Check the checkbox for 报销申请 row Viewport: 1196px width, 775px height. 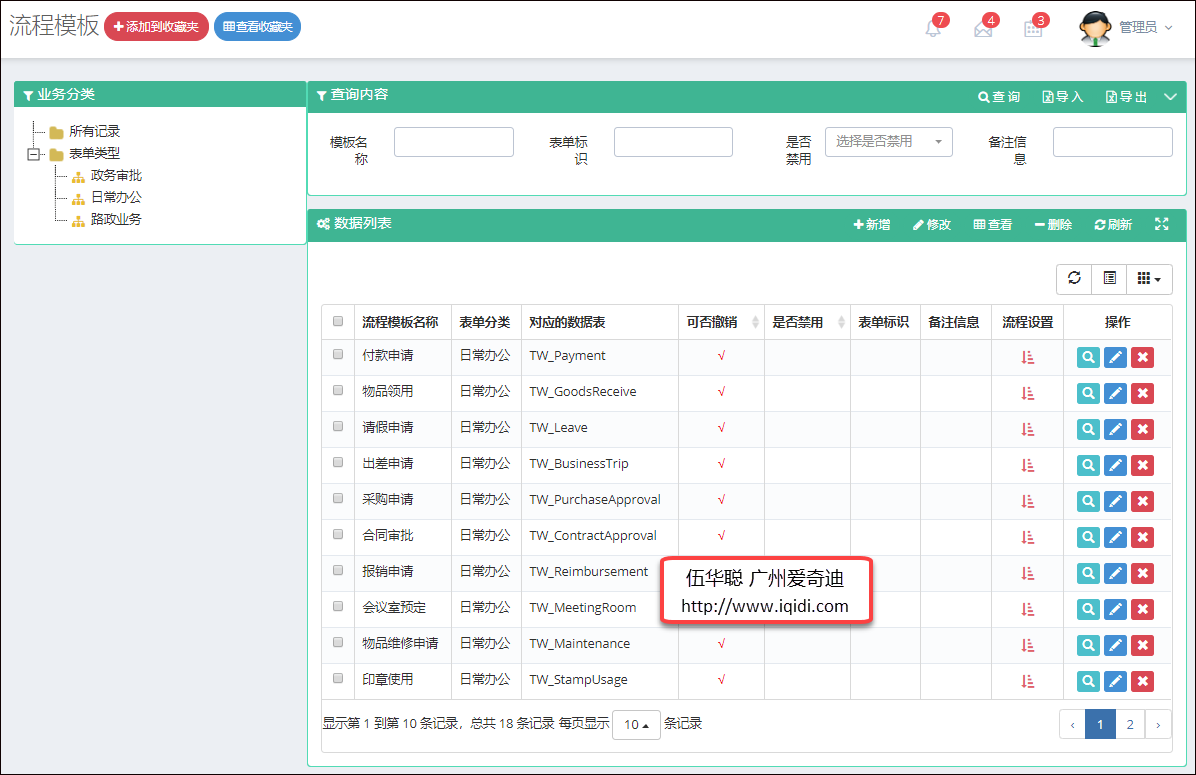tap(338, 570)
